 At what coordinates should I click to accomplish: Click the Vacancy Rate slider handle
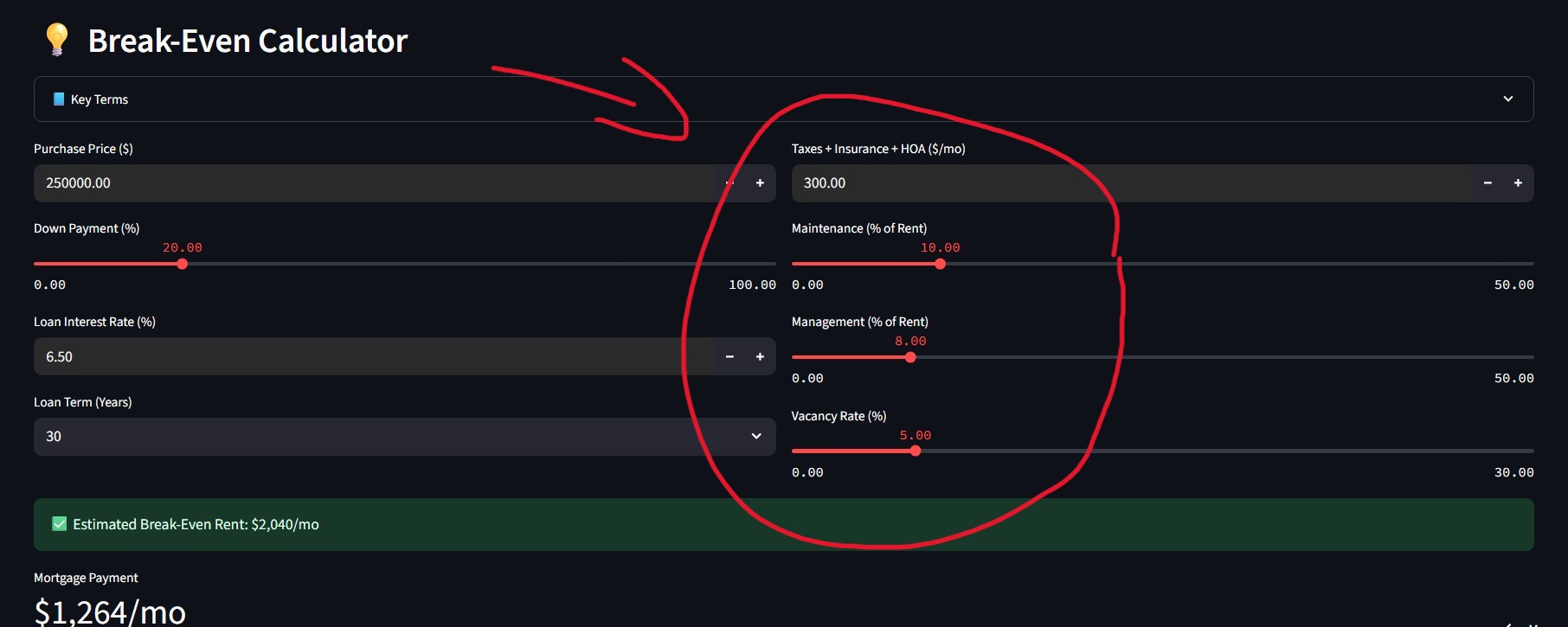coord(916,451)
